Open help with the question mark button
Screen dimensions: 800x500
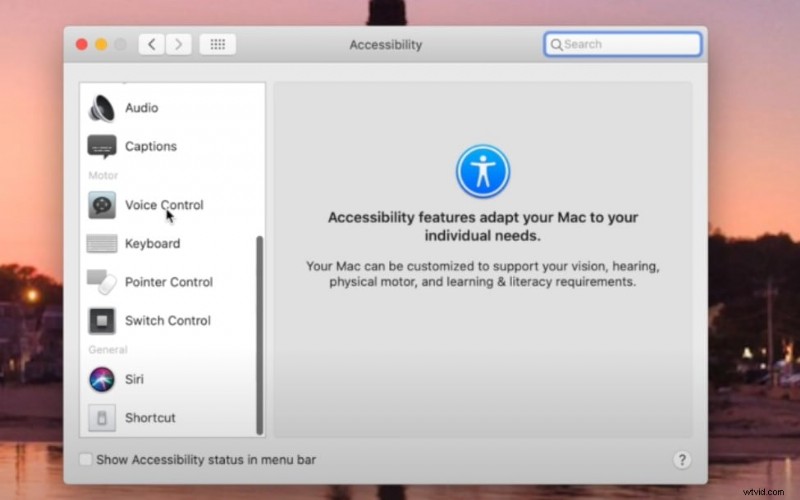click(682, 460)
